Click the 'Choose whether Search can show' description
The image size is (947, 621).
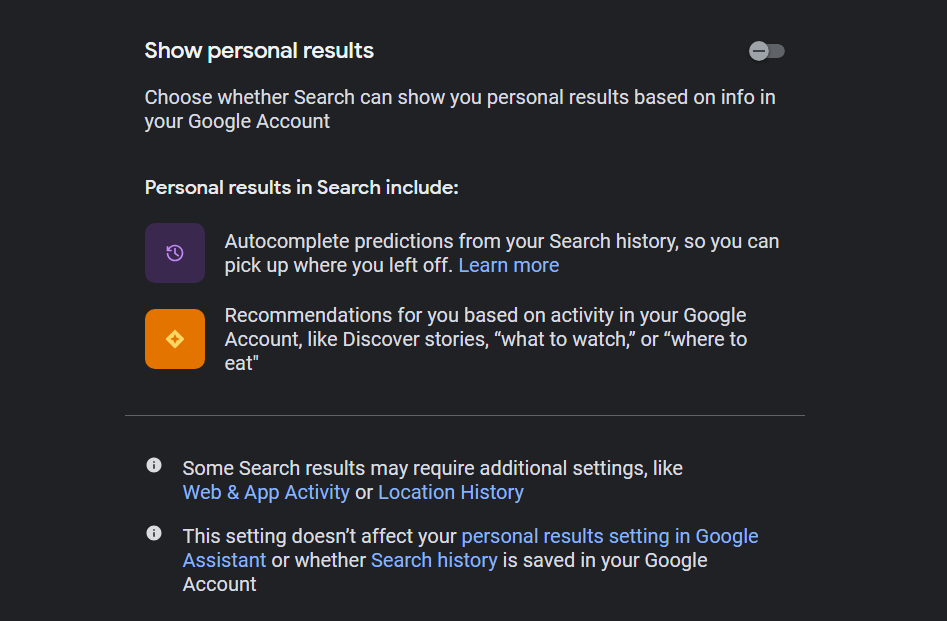pos(460,109)
